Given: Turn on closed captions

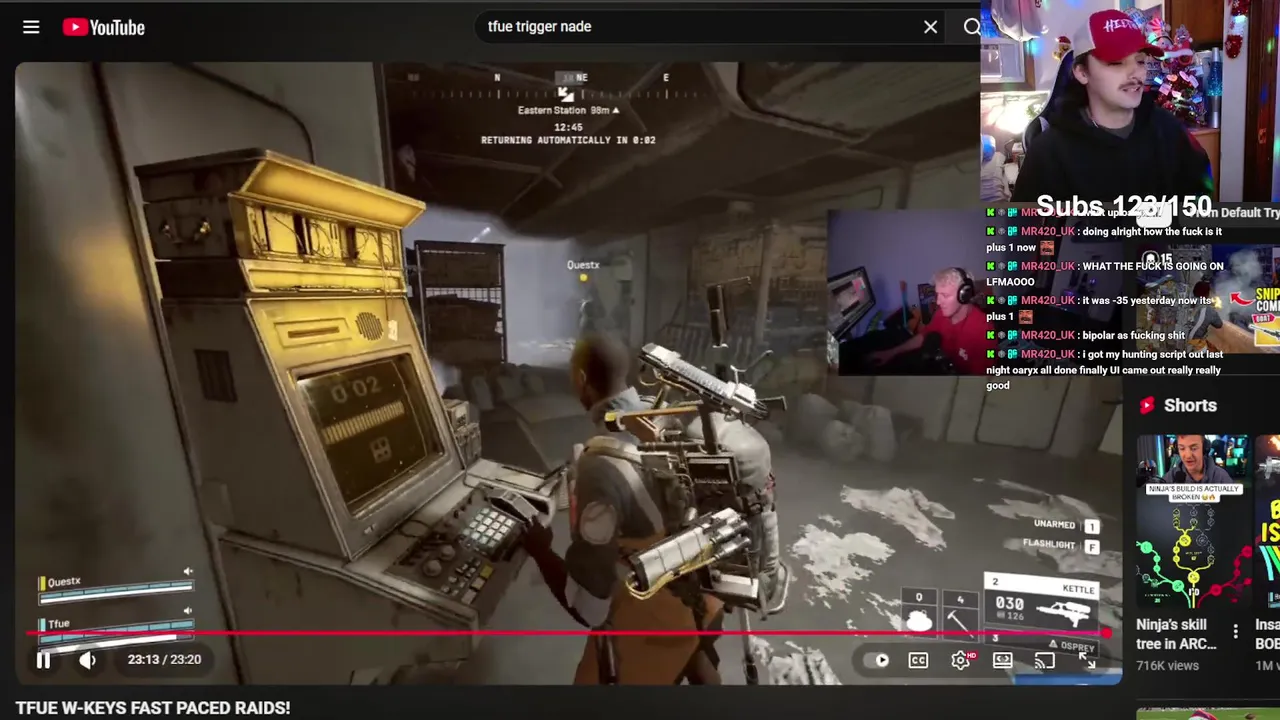Looking at the screenshot, I should [x=918, y=660].
